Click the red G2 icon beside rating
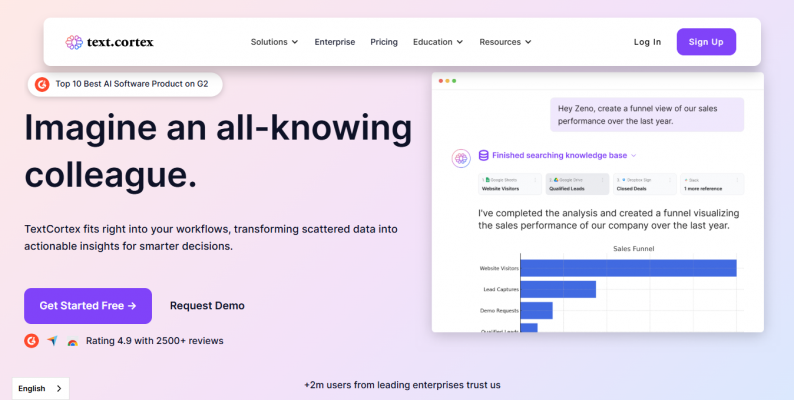Screen dimensions: 794x400 pos(31,341)
